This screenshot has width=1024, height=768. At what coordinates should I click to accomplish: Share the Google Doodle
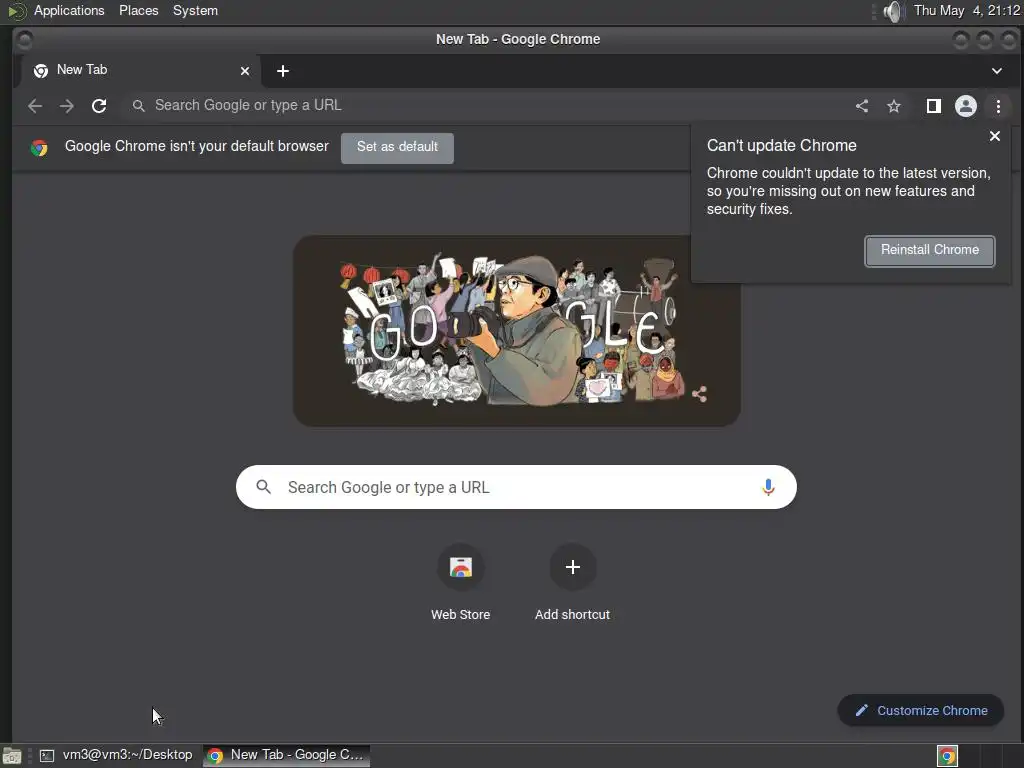pos(699,394)
